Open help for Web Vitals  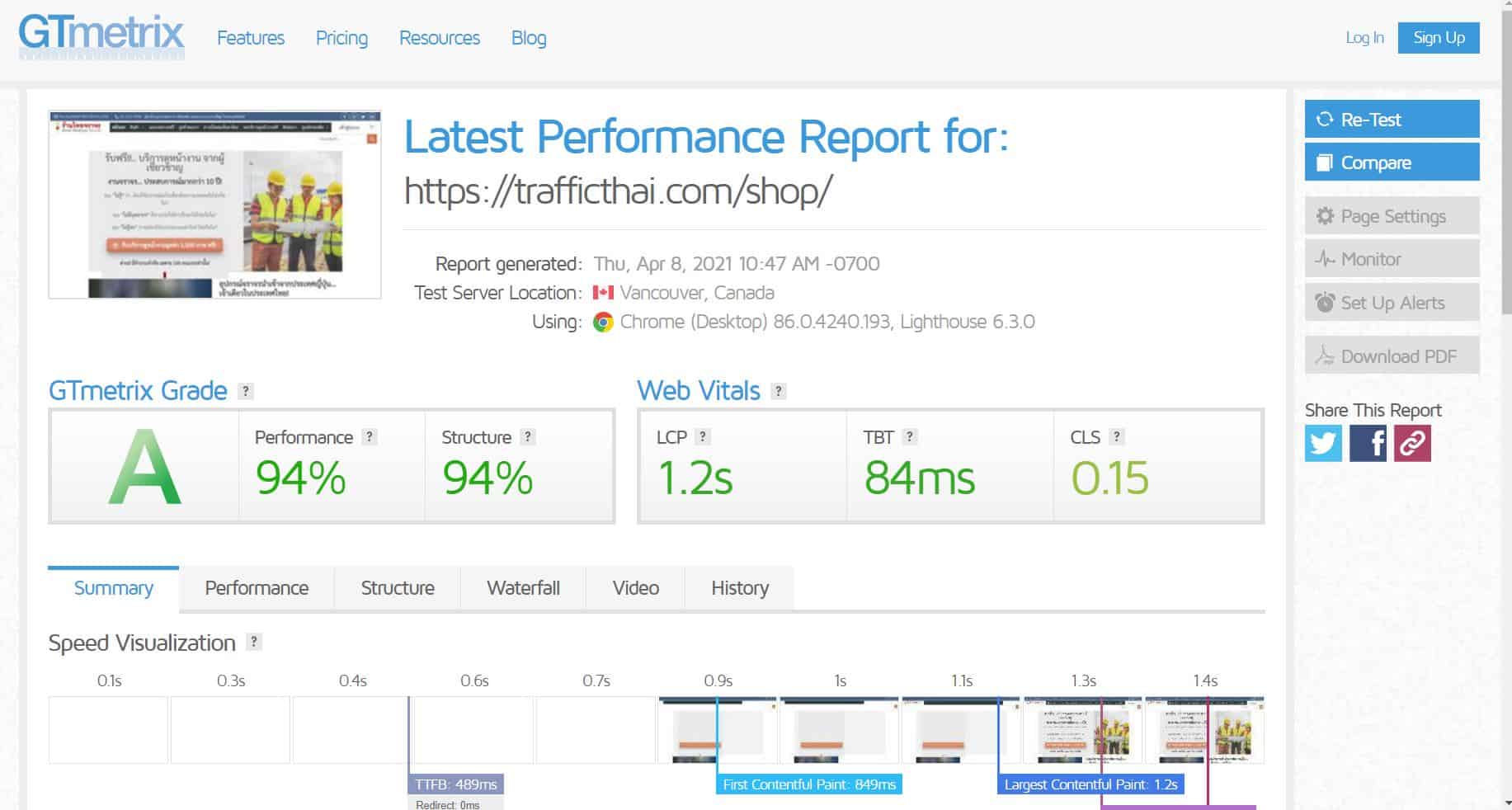click(778, 391)
